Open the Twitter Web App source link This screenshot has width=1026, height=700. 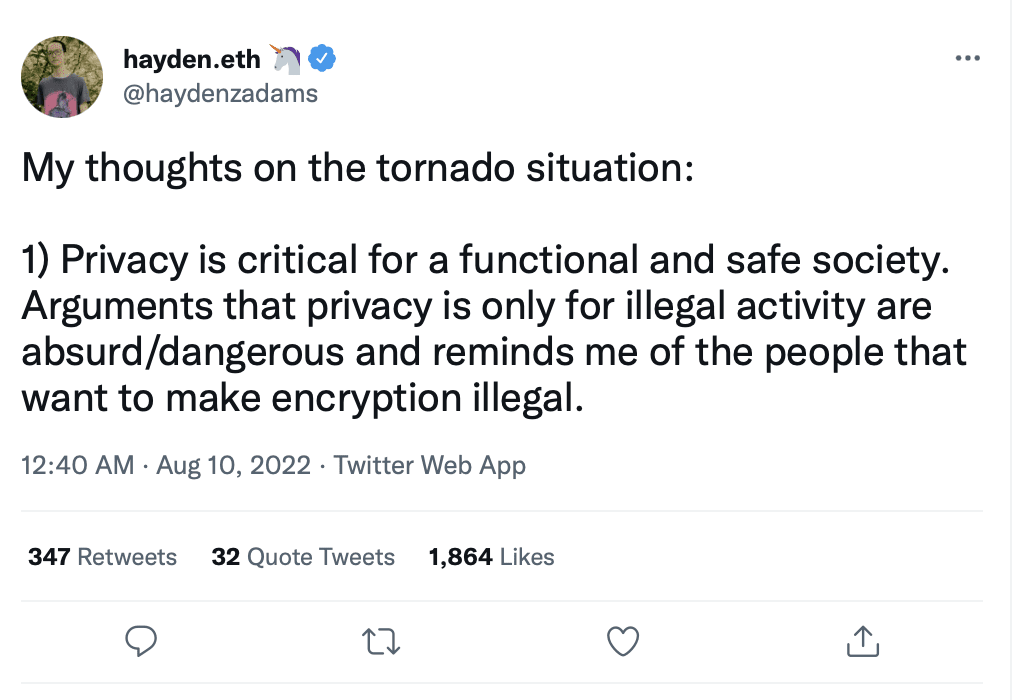[430, 466]
